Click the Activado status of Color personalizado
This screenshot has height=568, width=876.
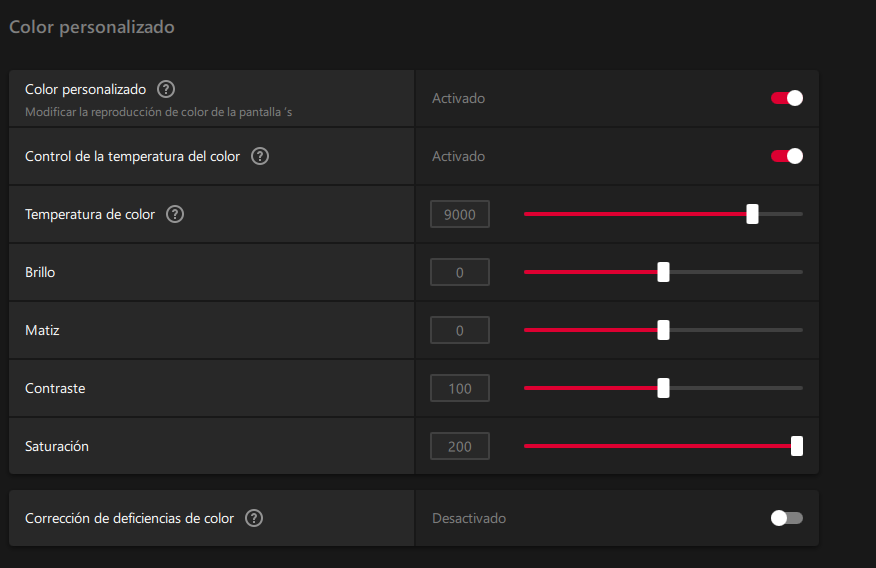pyautogui.click(x=458, y=98)
